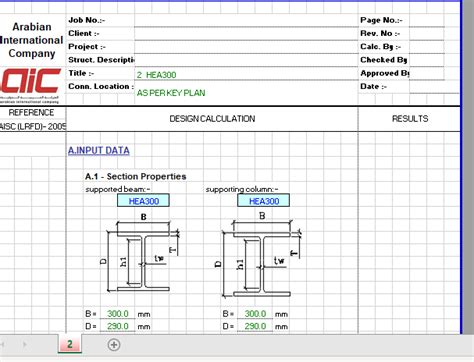Navigate to next sheet arrow

(25, 344)
